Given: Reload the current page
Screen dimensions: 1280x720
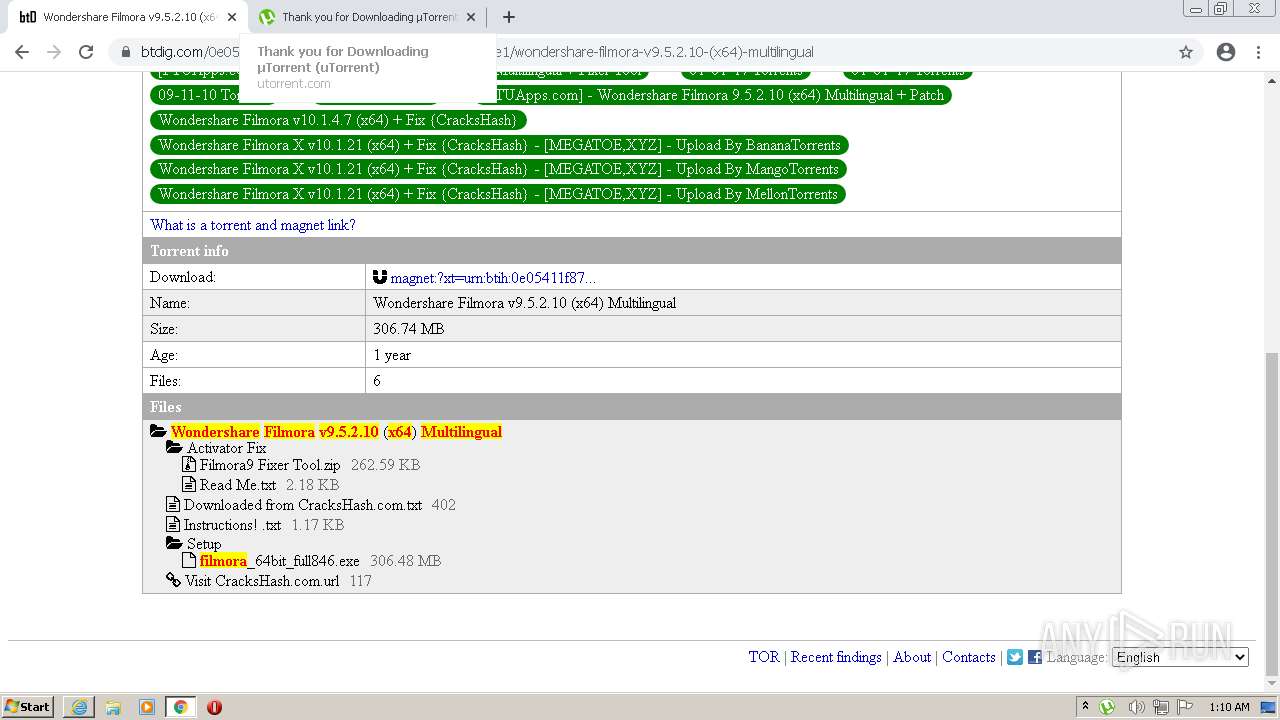Looking at the screenshot, I should click(86, 52).
